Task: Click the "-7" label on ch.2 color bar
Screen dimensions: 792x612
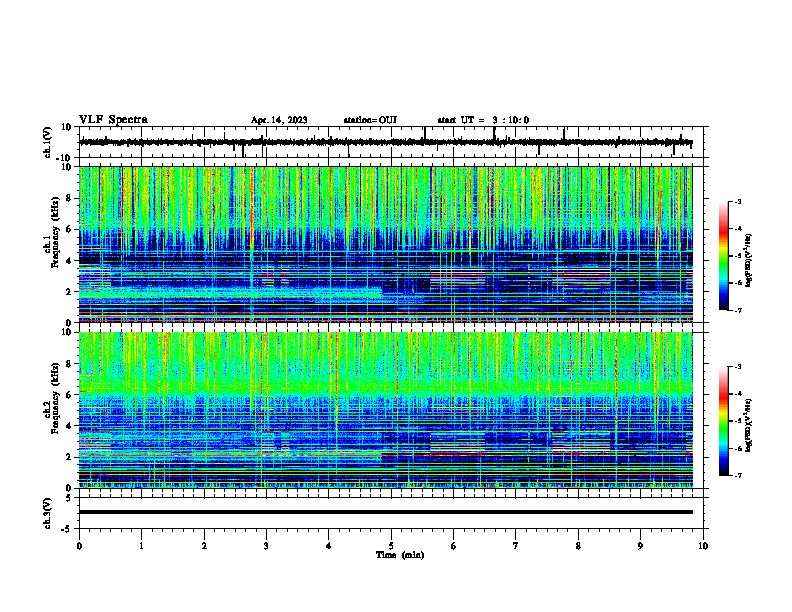Action: click(737, 475)
